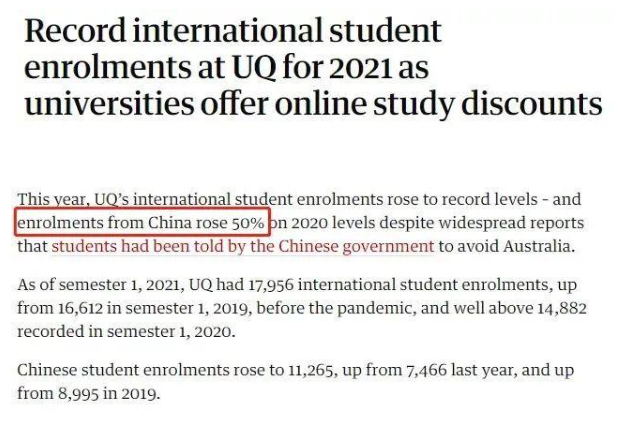Click the number 14,882 in the article
Viewport: 618px width, 427px height.
click(562, 308)
